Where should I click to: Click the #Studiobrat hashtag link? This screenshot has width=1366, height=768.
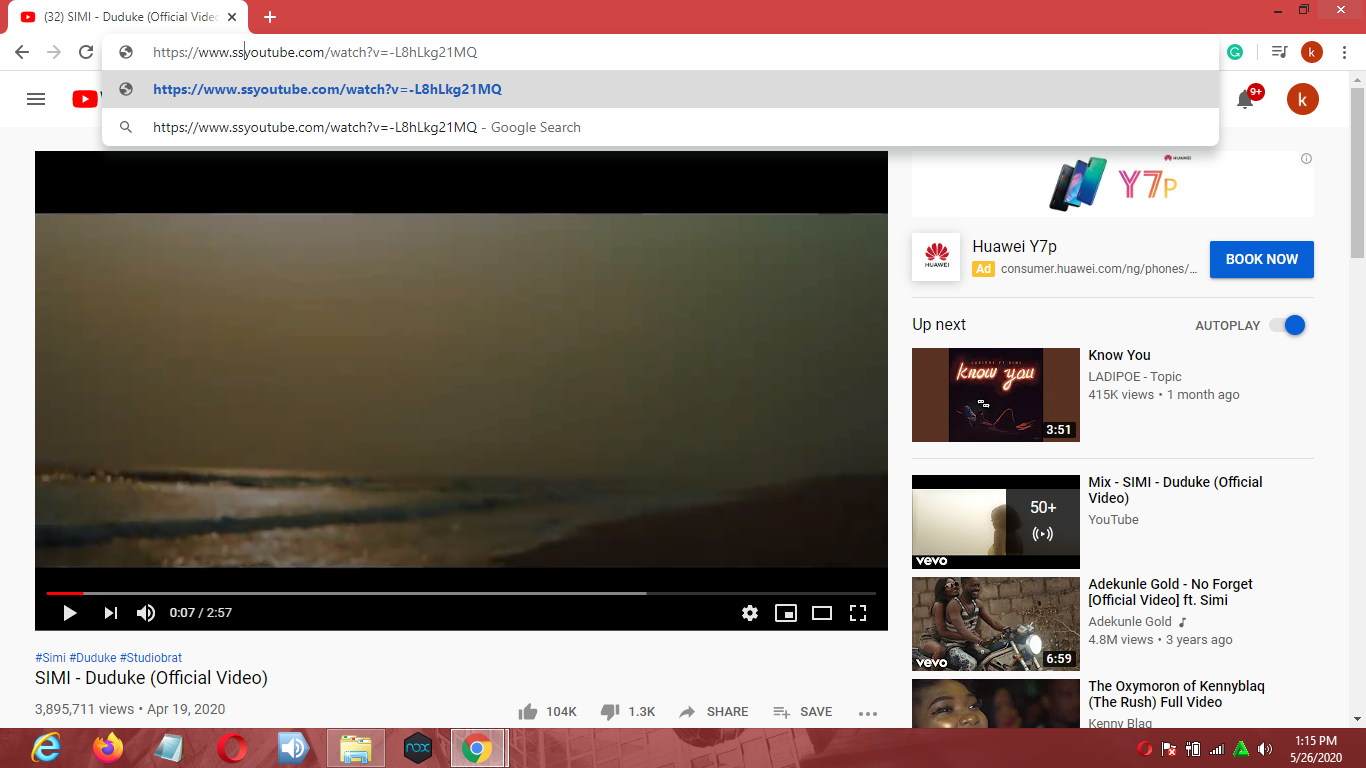pos(151,658)
